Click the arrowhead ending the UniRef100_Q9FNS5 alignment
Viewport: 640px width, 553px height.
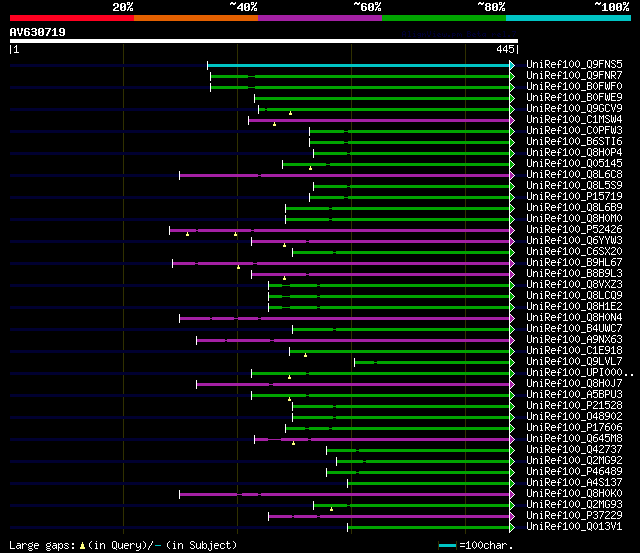512,65
